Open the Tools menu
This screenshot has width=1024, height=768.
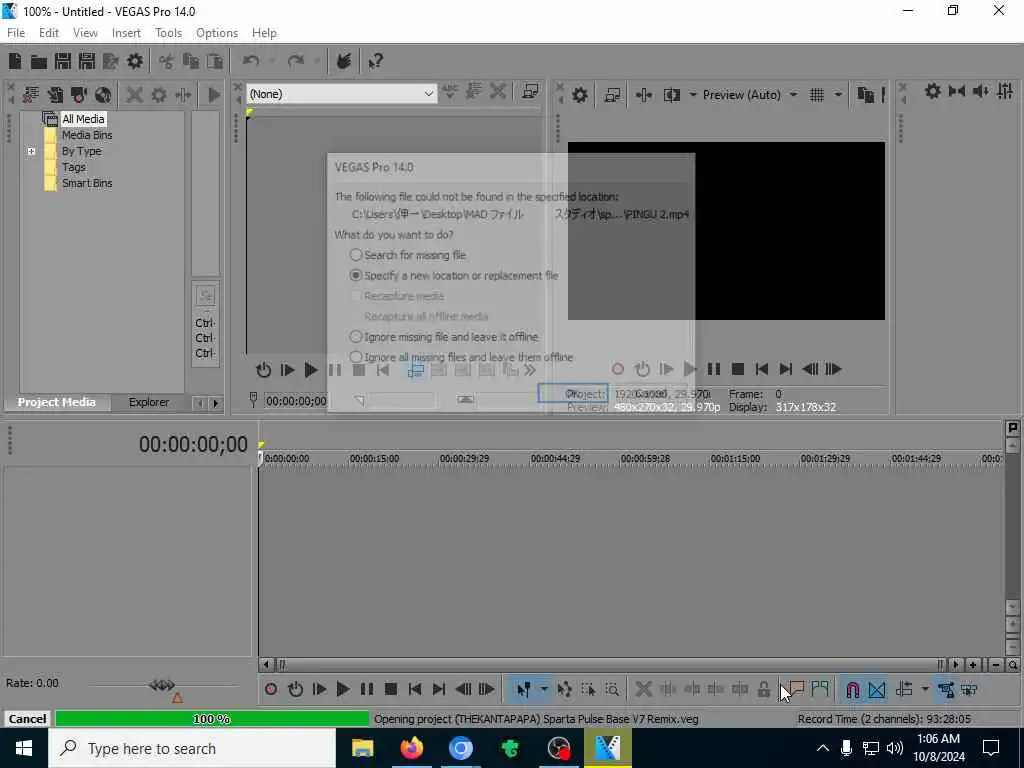point(168,33)
